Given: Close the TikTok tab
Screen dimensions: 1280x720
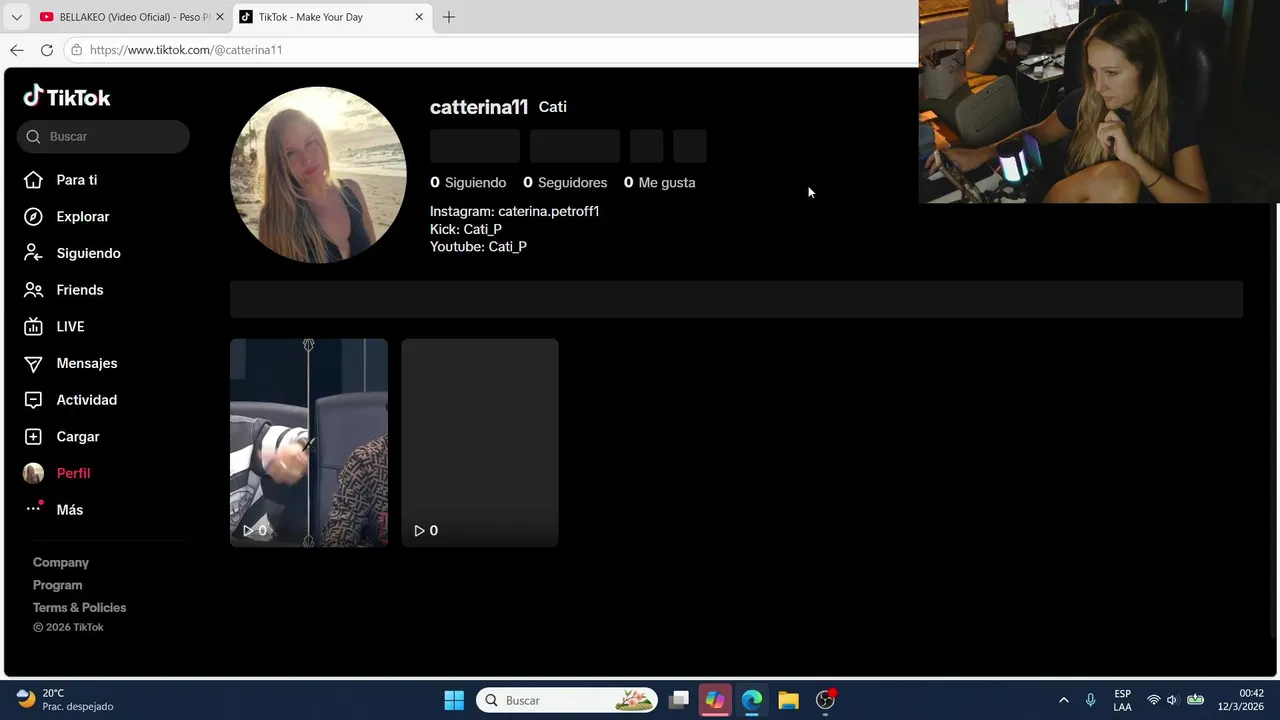Looking at the screenshot, I should coord(419,17).
